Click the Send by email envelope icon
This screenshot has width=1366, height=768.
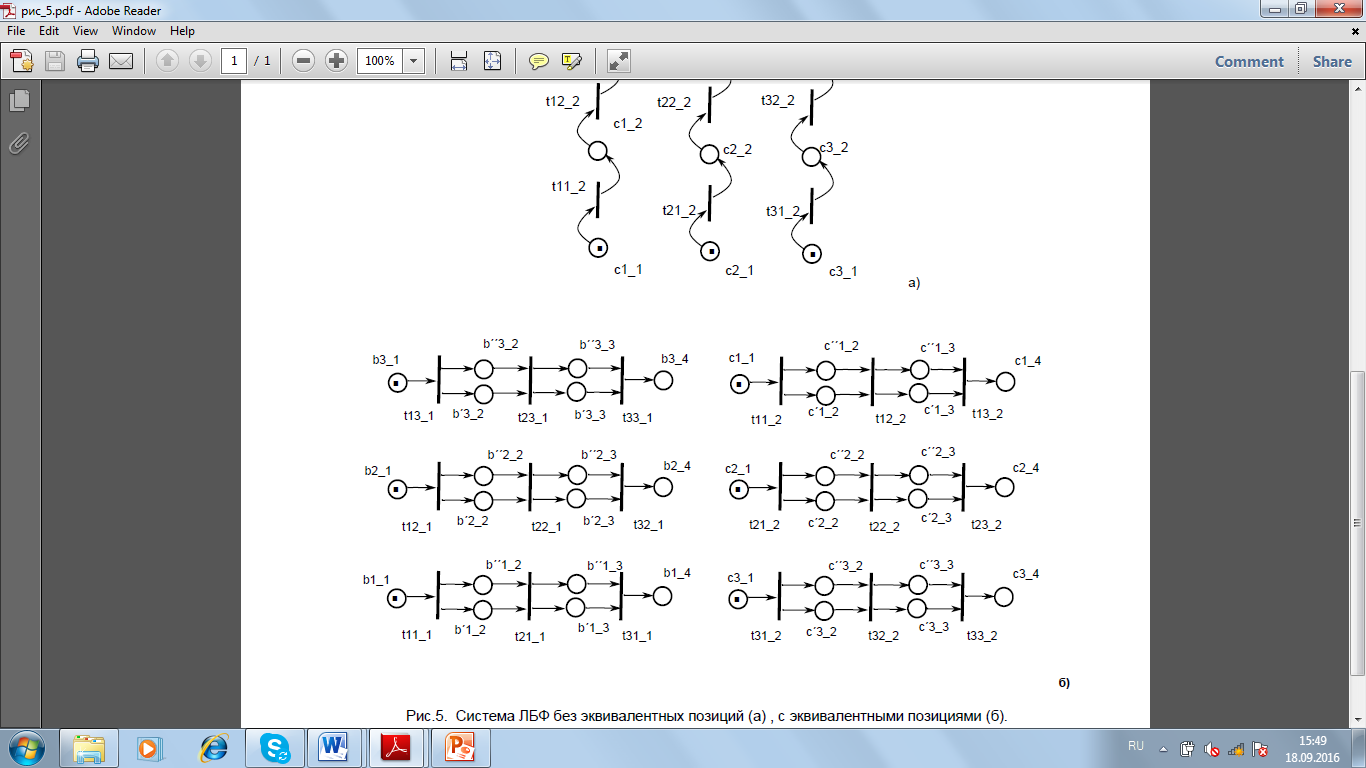[x=121, y=61]
